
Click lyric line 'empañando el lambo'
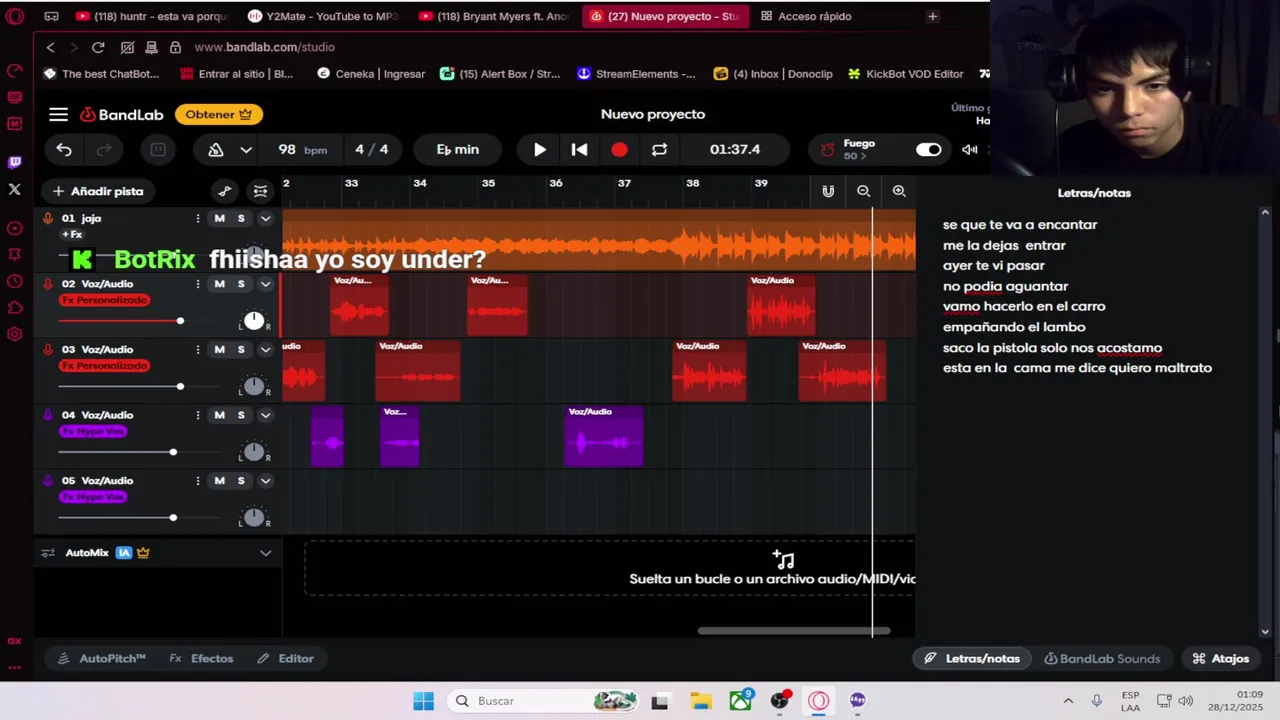(x=1014, y=327)
